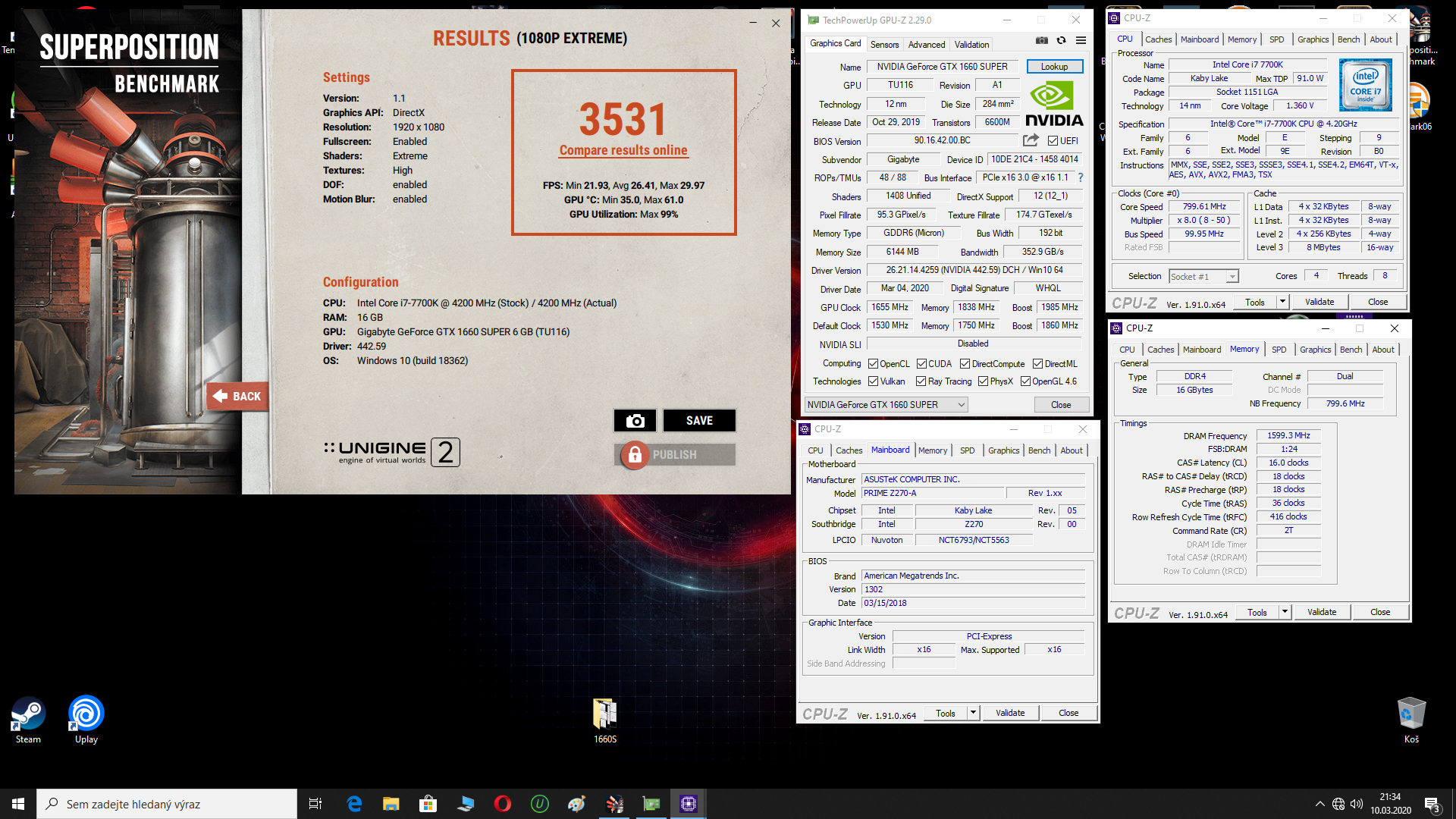The height and width of the screenshot is (819, 1456).
Task: Toggle the DirectCompute checkbox
Action: pyautogui.click(x=965, y=364)
